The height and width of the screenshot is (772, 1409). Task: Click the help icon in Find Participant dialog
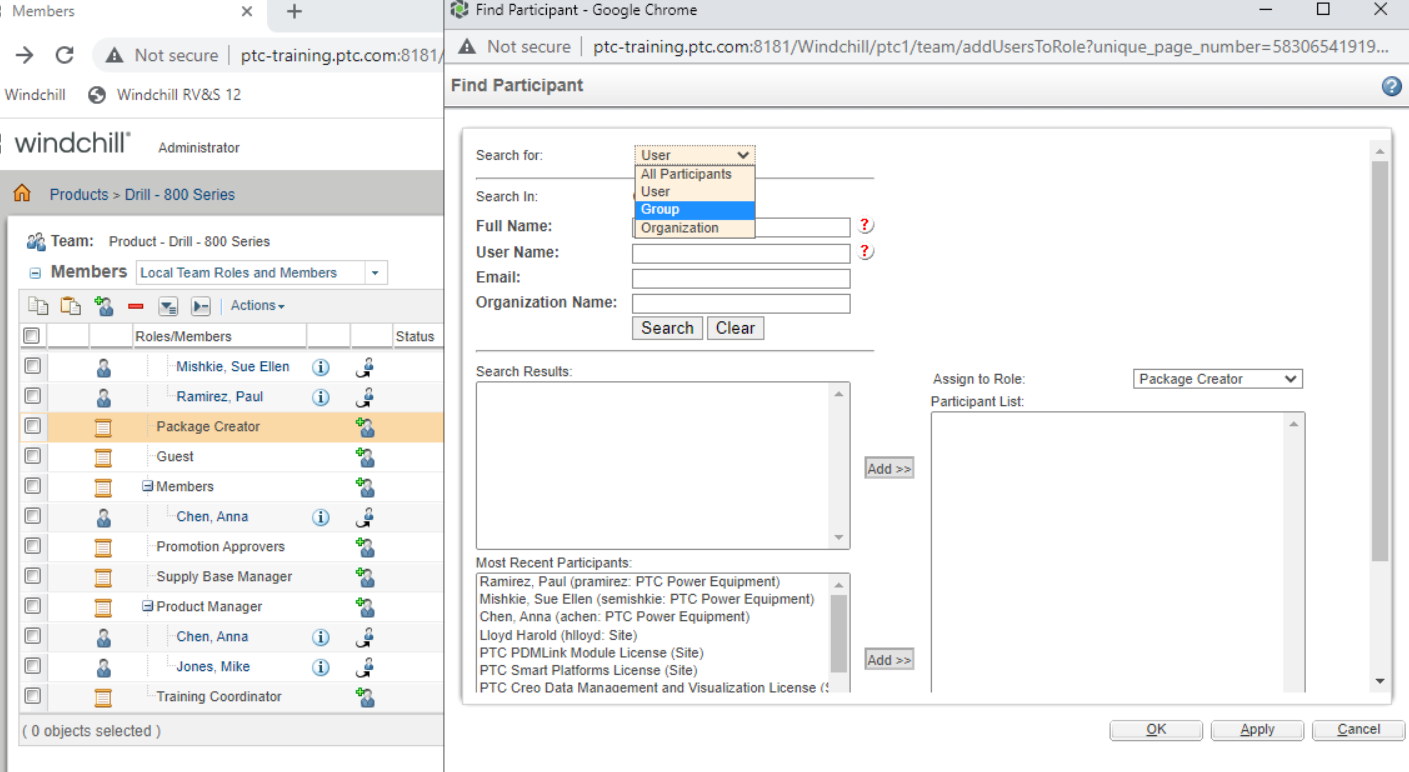coord(1391,86)
